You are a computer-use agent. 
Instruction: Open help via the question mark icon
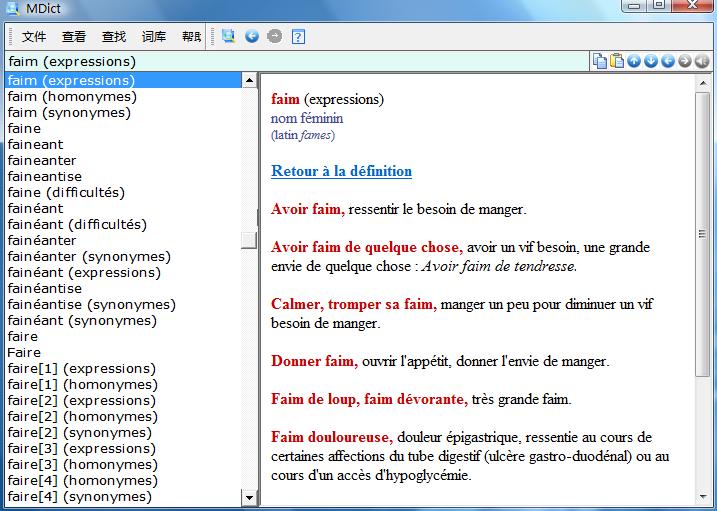(298, 37)
